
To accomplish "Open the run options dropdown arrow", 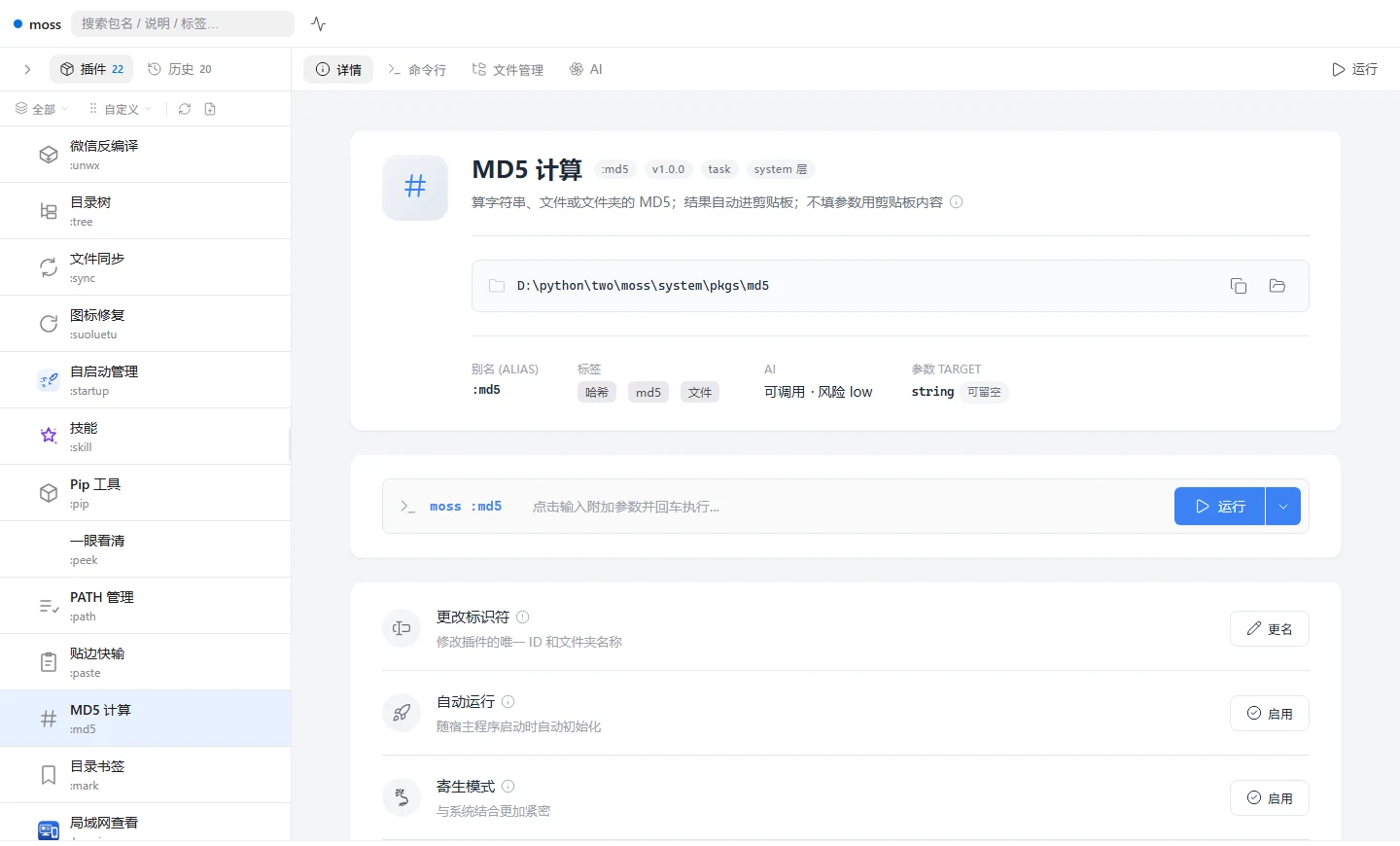I will tap(1283, 507).
